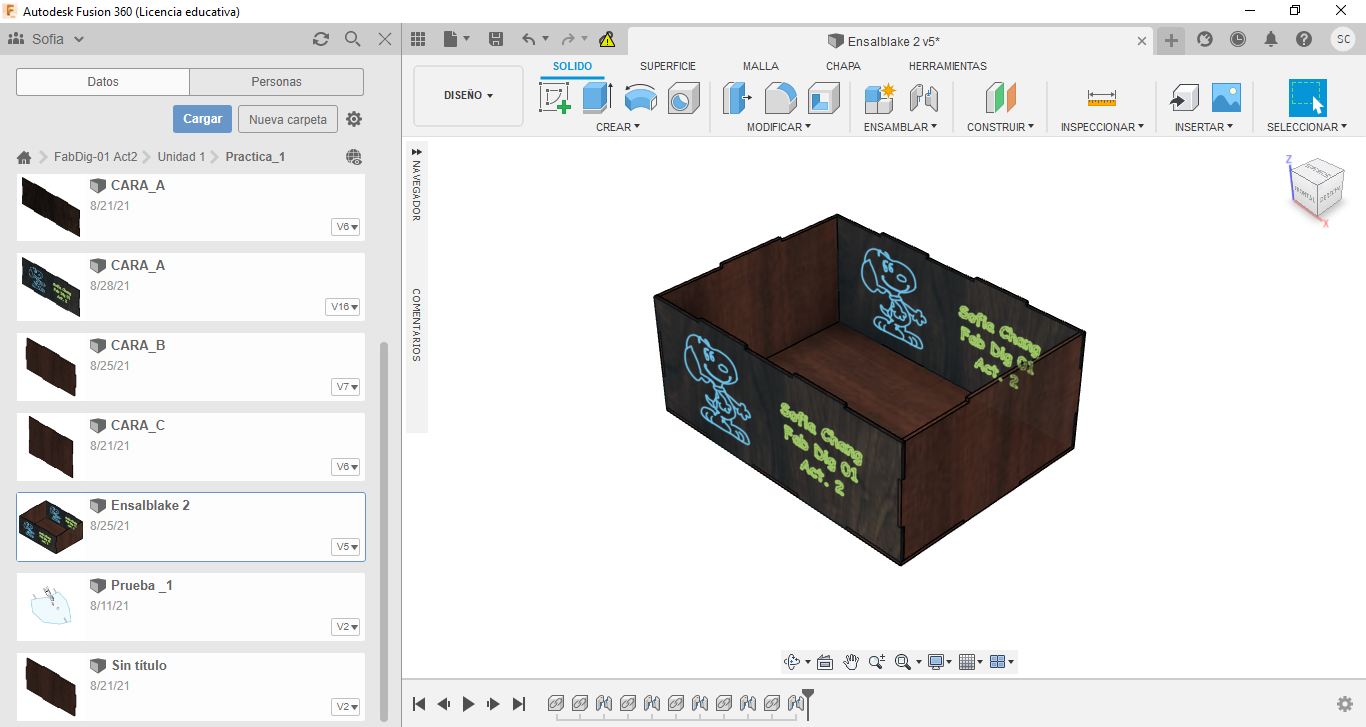Switch to the HERRAMIENTAS ribbon tab
This screenshot has width=1366, height=727.
(x=948, y=66)
